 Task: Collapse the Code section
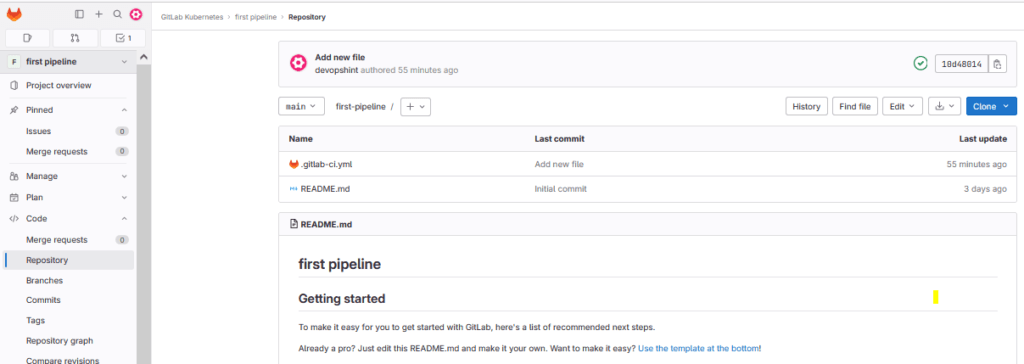coord(124,219)
